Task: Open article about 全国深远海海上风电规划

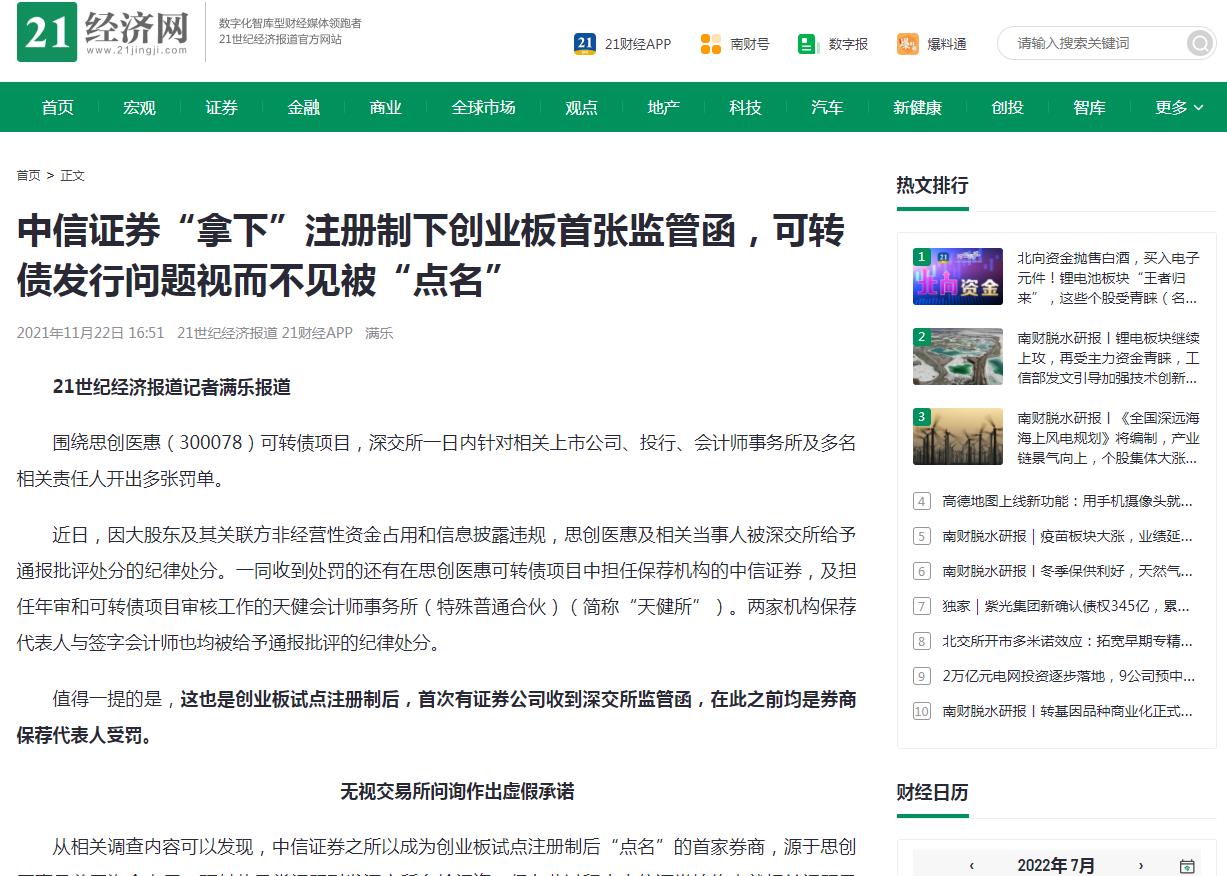Action: (x=1108, y=438)
